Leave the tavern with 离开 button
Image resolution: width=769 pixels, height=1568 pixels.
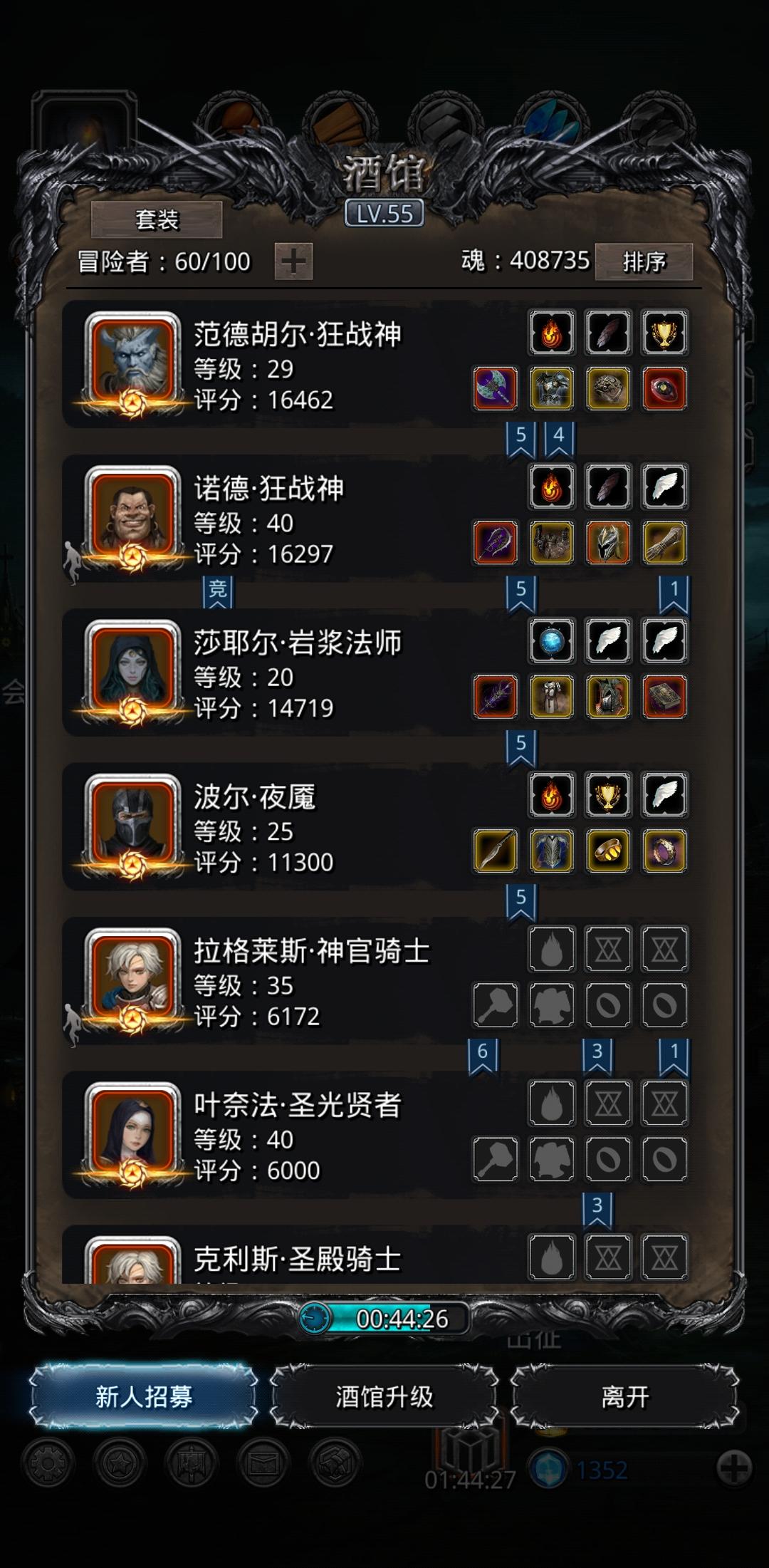point(625,1396)
